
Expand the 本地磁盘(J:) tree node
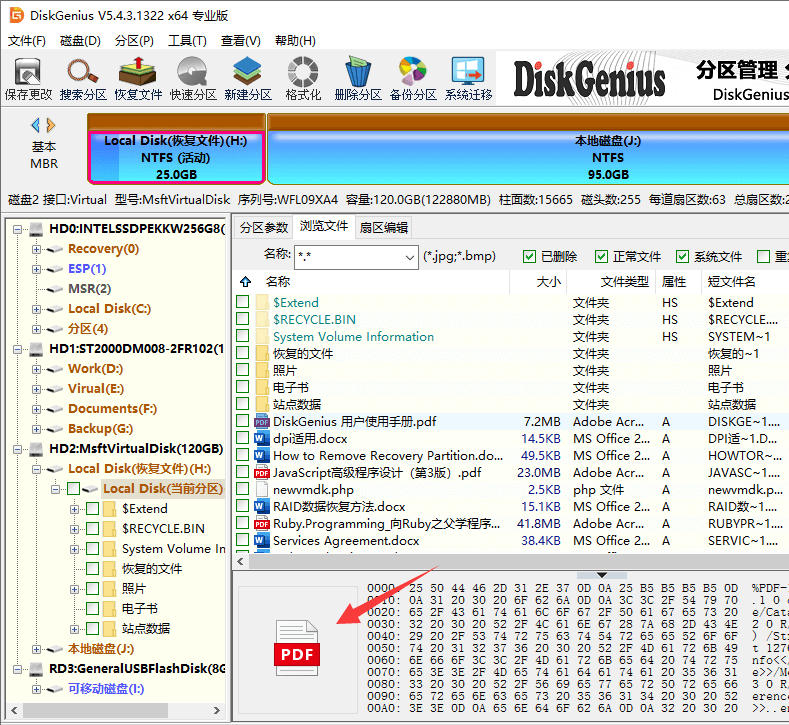tap(36, 649)
